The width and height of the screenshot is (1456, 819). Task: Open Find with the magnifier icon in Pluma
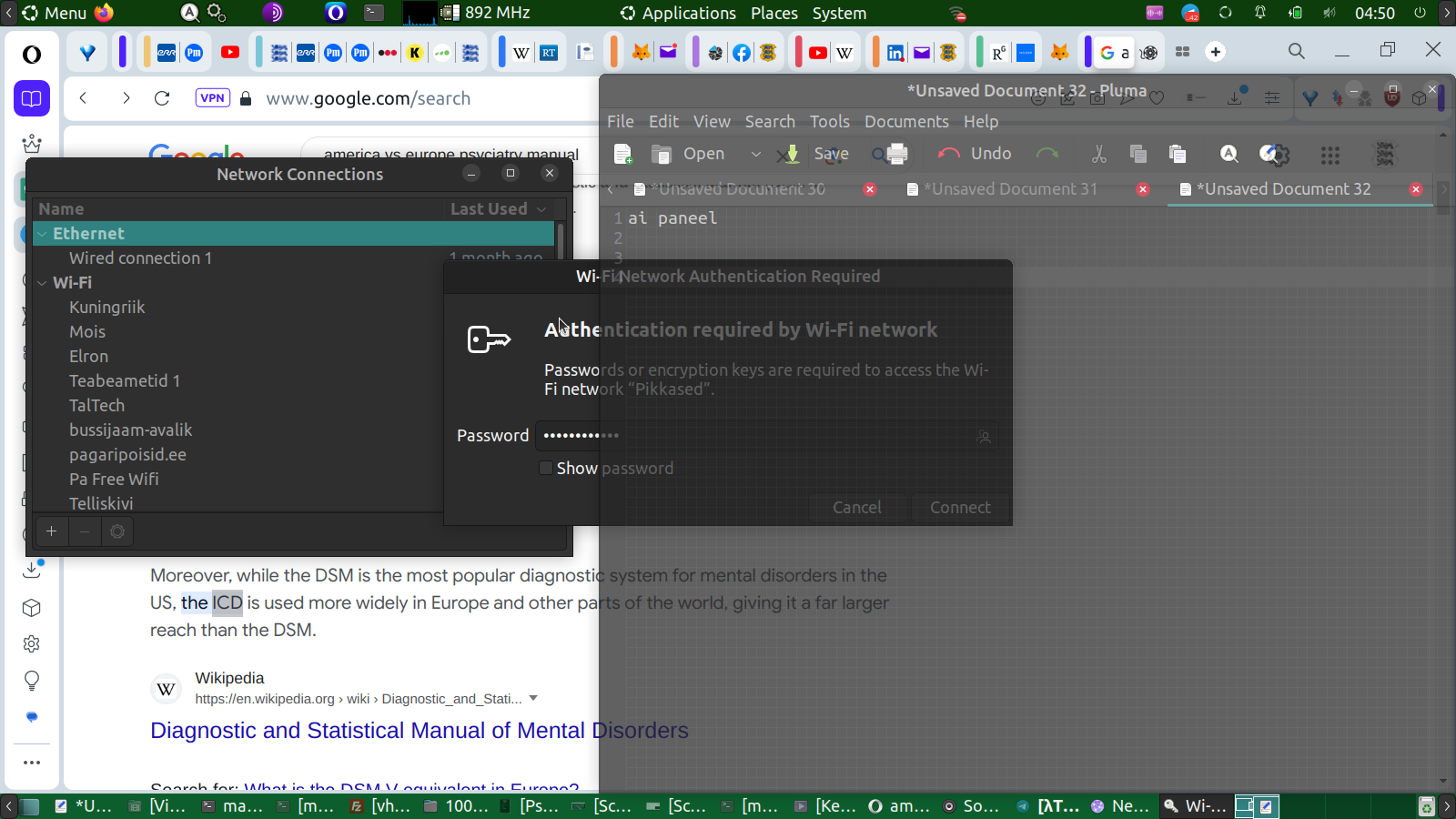click(1229, 155)
